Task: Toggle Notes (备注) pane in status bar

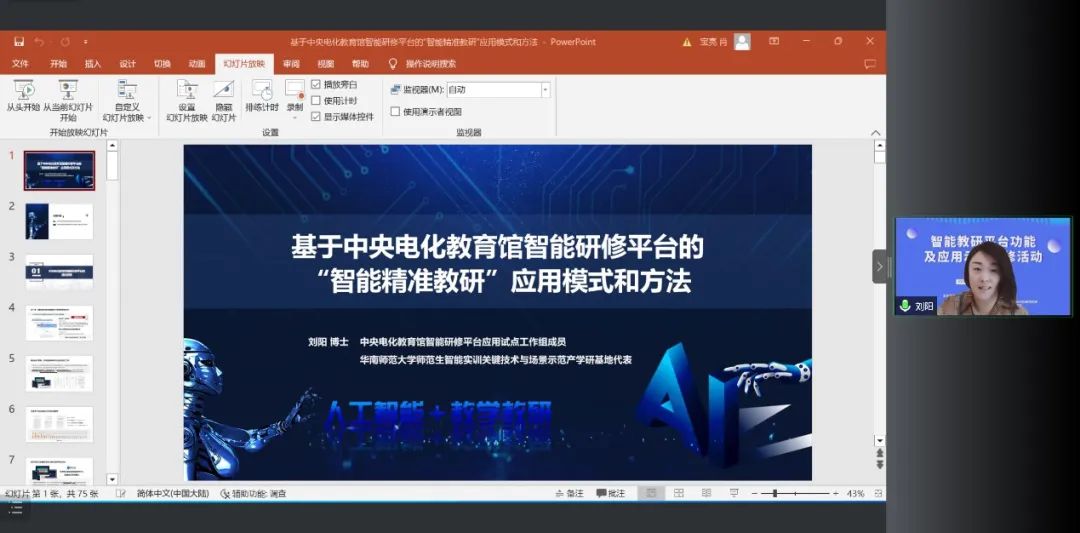Action: [x=569, y=493]
